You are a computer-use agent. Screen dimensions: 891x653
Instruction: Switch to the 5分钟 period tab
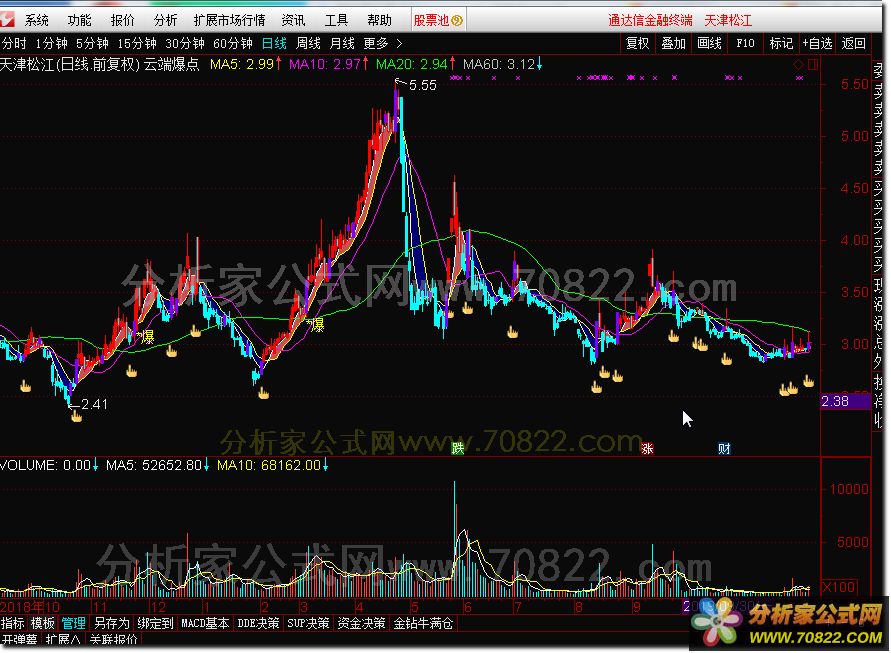click(x=92, y=44)
